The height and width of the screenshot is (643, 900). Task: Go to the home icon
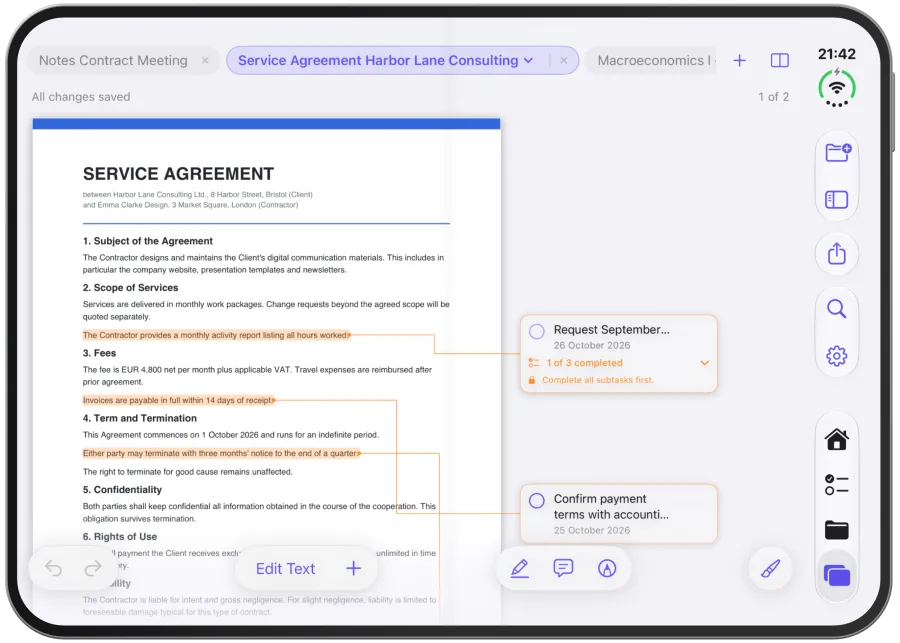tap(837, 439)
